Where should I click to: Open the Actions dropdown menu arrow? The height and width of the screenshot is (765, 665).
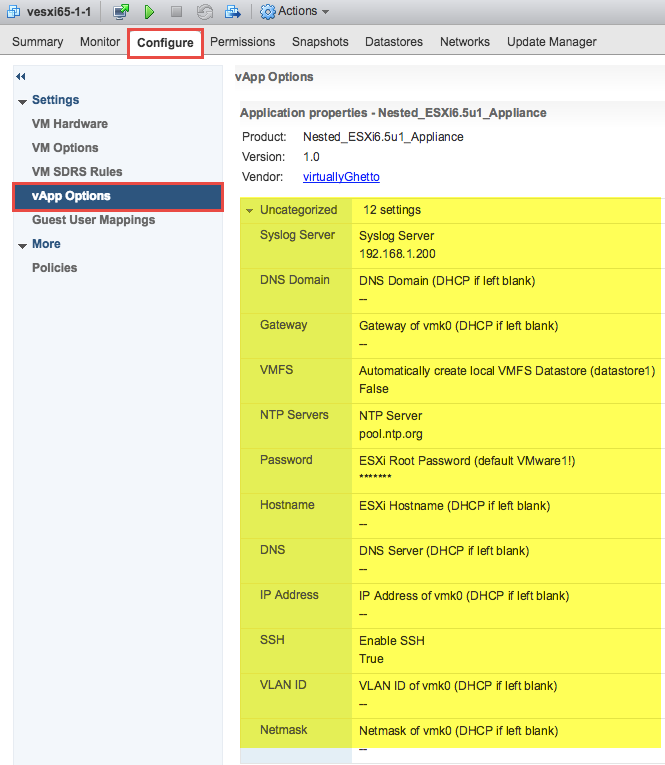(x=325, y=12)
